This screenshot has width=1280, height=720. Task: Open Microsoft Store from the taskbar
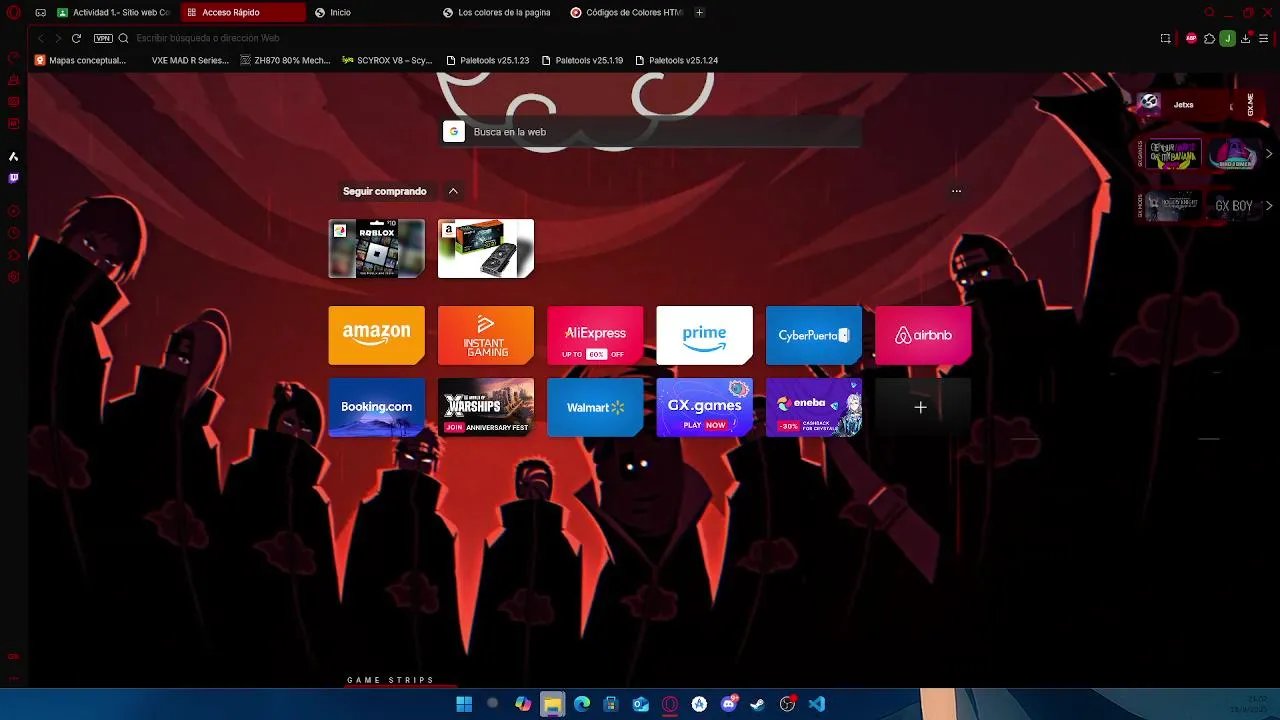coord(611,704)
